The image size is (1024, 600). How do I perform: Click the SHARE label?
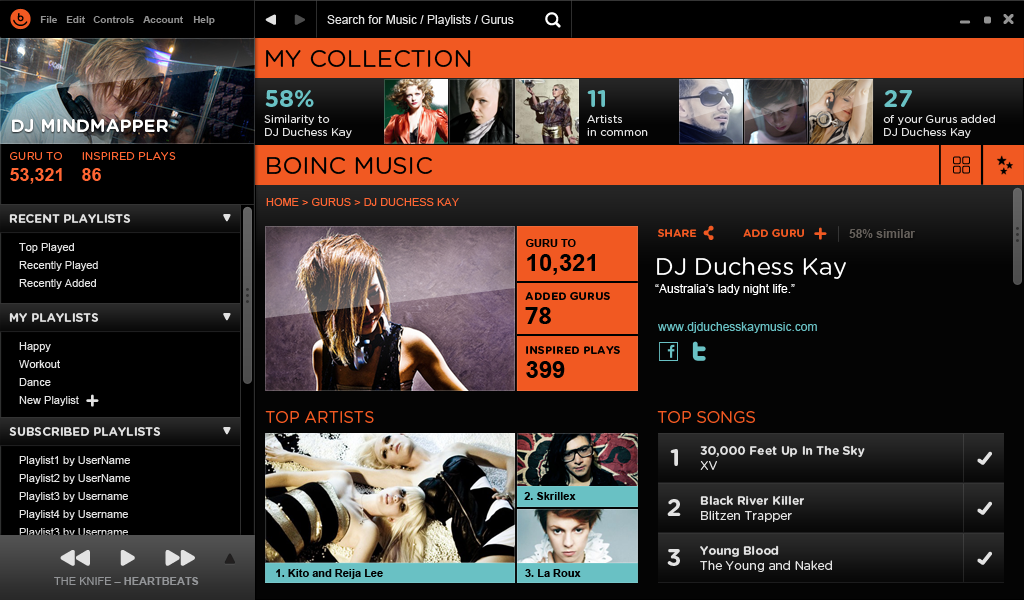pos(677,233)
